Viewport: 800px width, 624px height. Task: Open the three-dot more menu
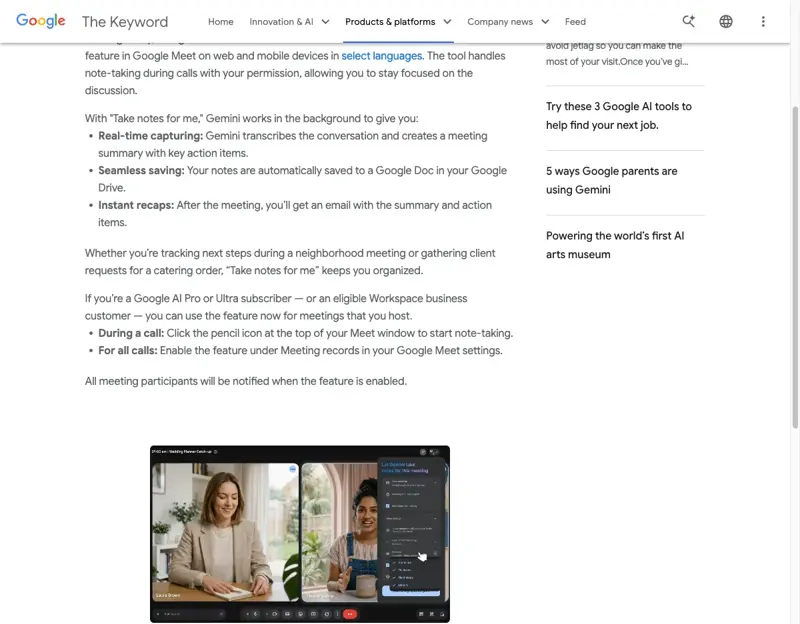763,21
